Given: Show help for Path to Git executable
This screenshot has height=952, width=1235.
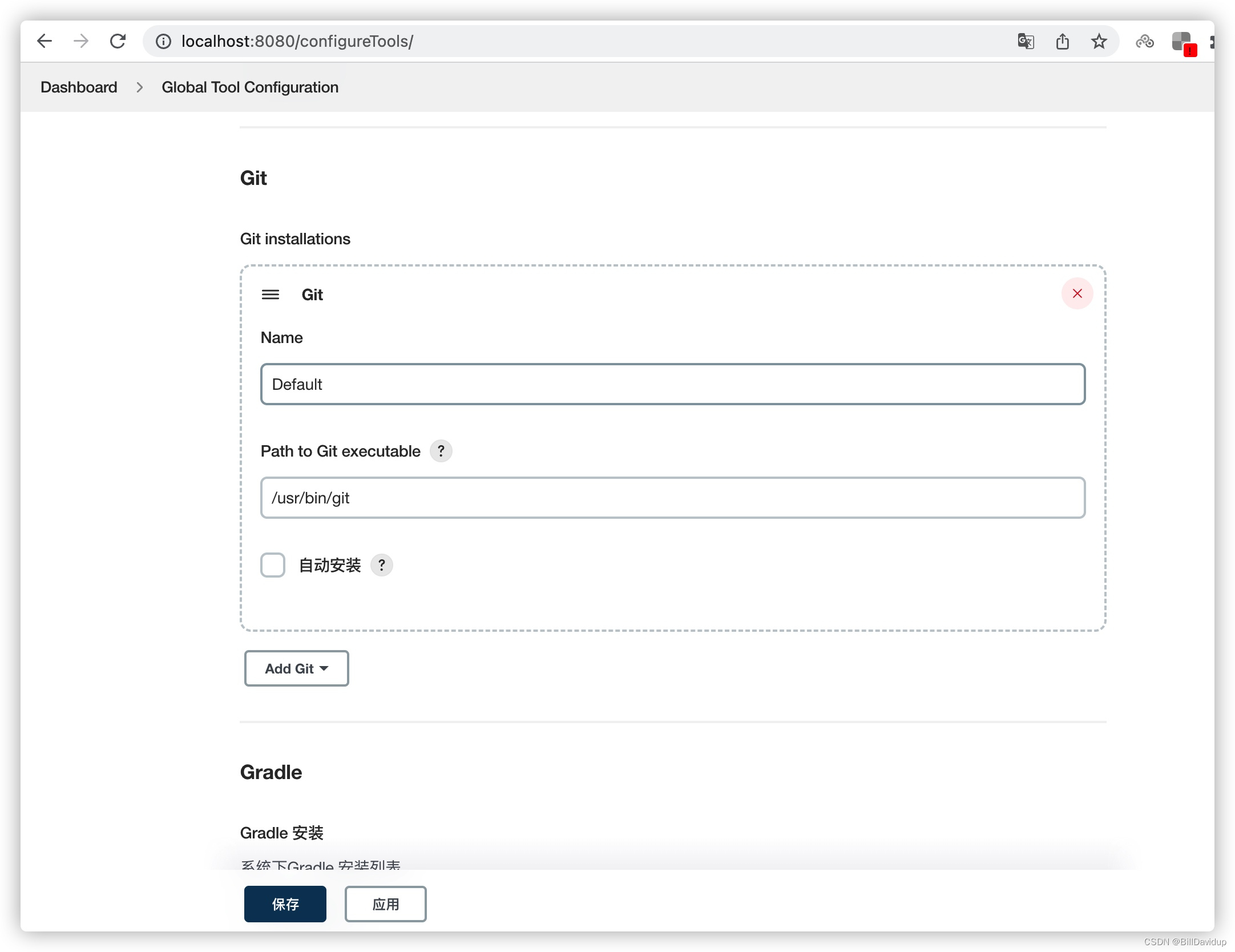Looking at the screenshot, I should [x=441, y=451].
